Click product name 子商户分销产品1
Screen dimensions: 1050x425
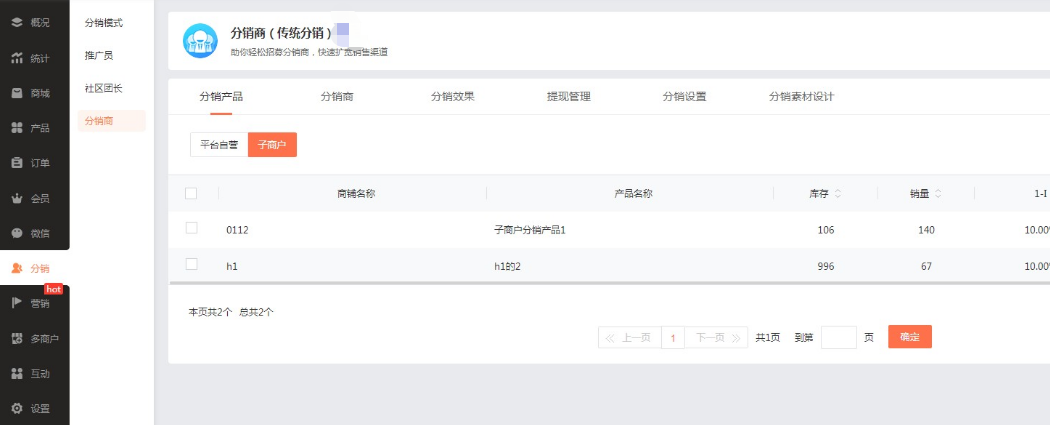coord(530,230)
